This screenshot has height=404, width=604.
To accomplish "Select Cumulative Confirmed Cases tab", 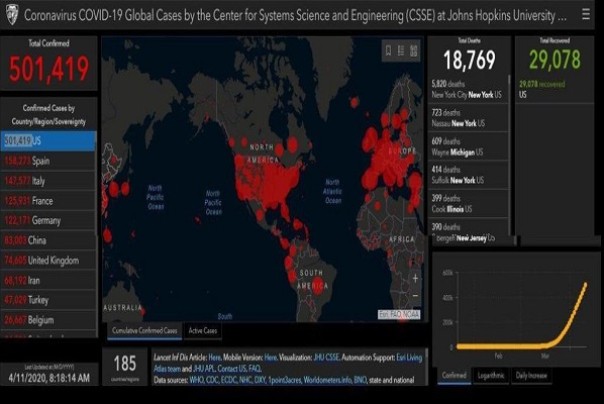I will 145,330.
